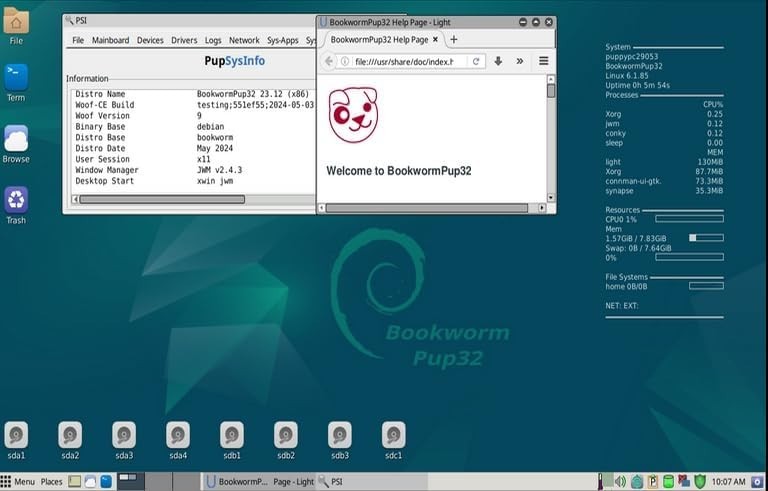Click the green shield firewall tray icon
768x491 pixels.
(x=700, y=482)
